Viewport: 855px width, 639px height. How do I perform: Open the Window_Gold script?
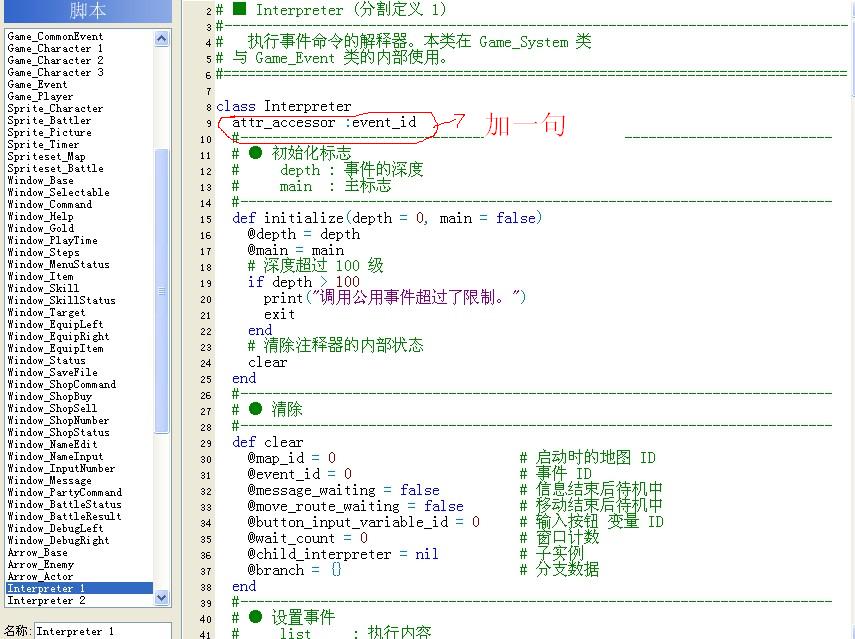pyautogui.click(x=40, y=228)
